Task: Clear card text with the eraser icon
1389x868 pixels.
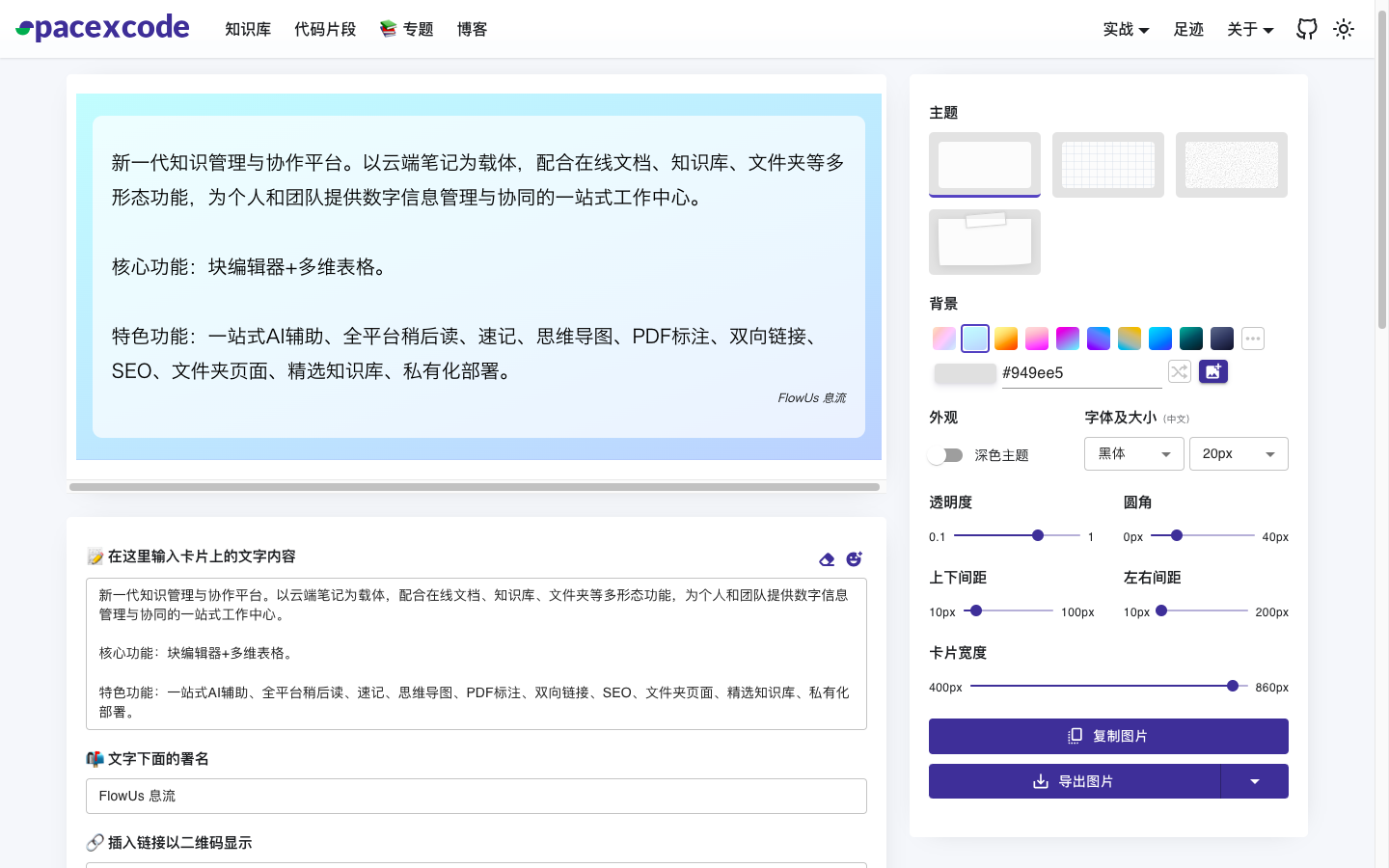Action: click(827, 558)
